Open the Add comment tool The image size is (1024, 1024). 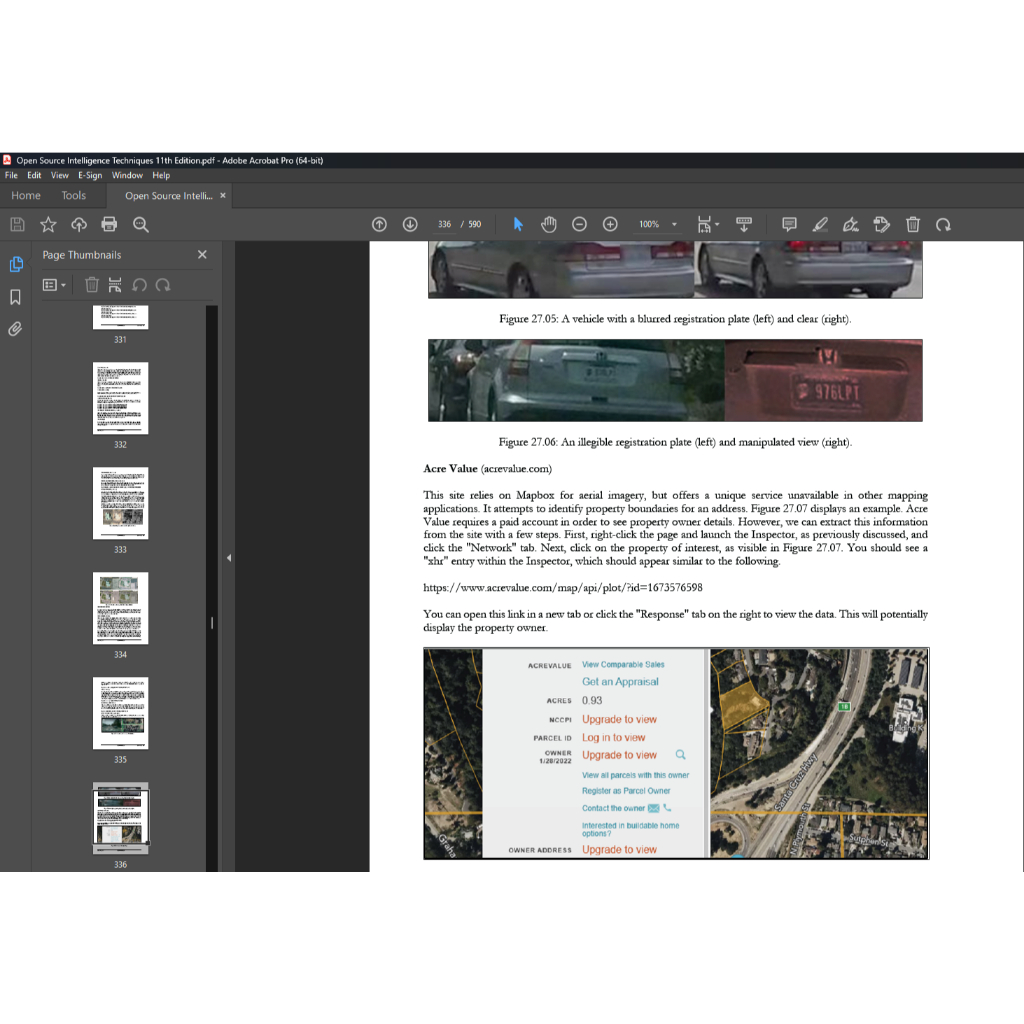(x=789, y=225)
